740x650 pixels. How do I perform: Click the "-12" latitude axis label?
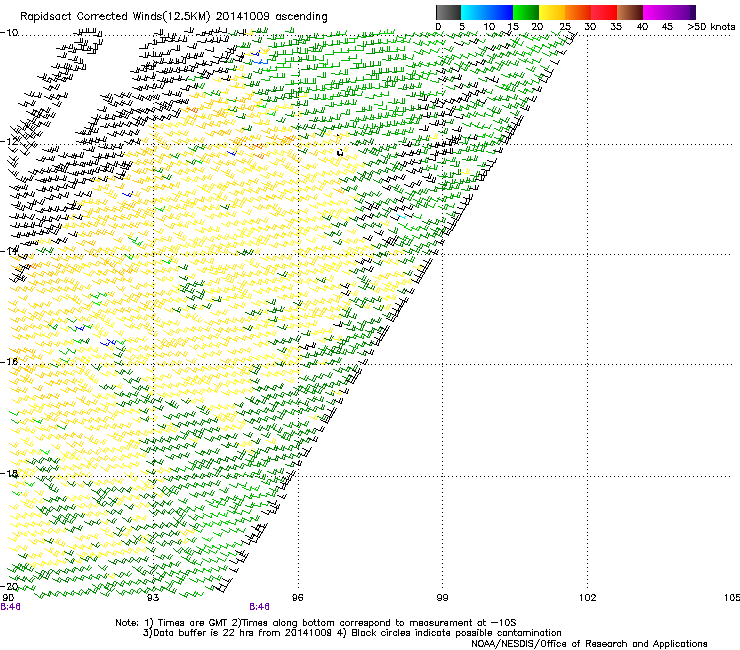tap(9, 142)
